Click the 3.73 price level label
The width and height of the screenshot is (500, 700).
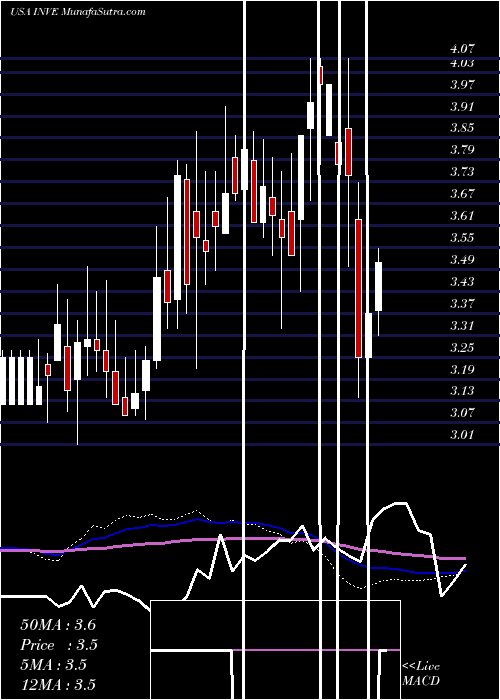pyautogui.click(x=462, y=172)
